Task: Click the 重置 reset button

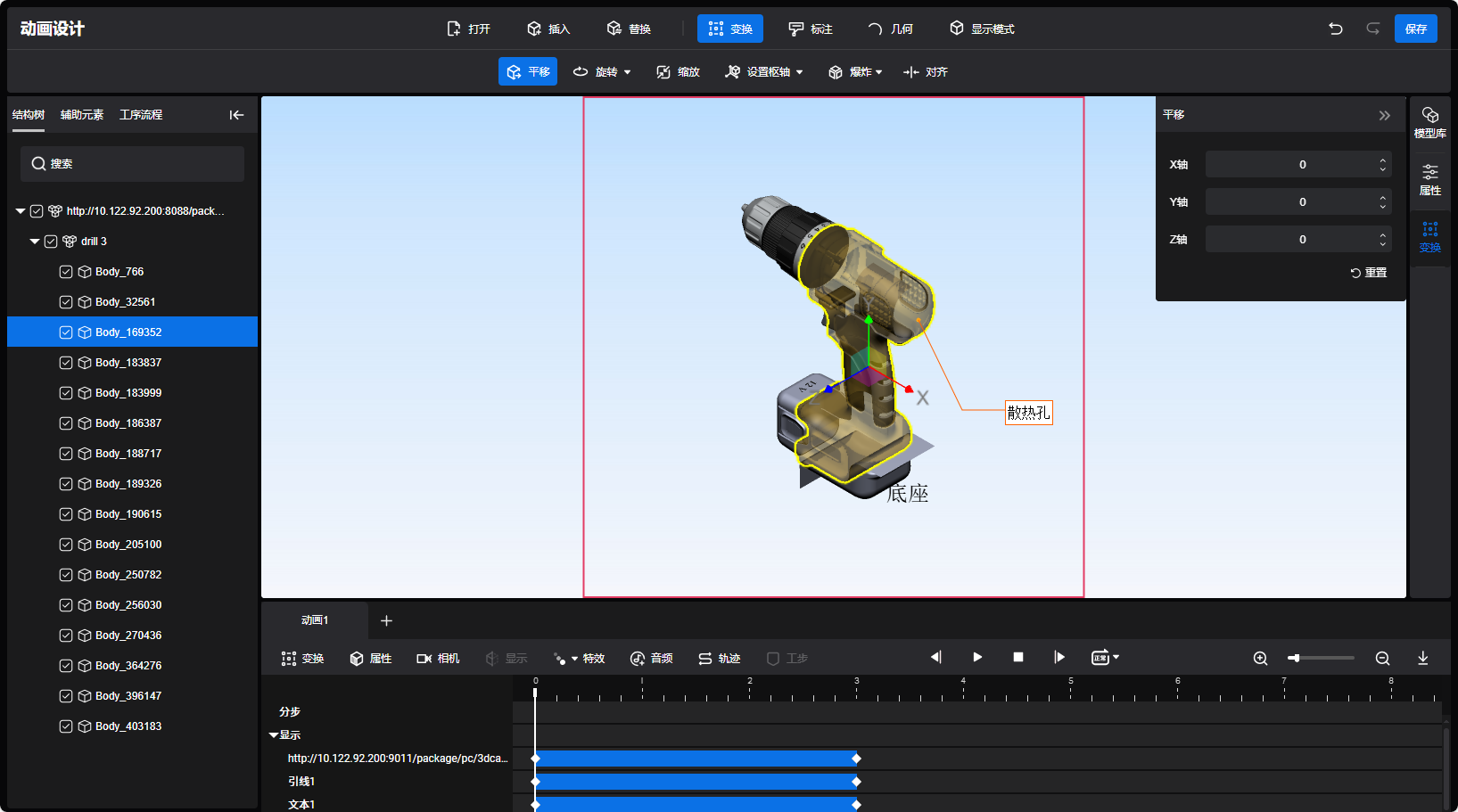Action: [1369, 273]
